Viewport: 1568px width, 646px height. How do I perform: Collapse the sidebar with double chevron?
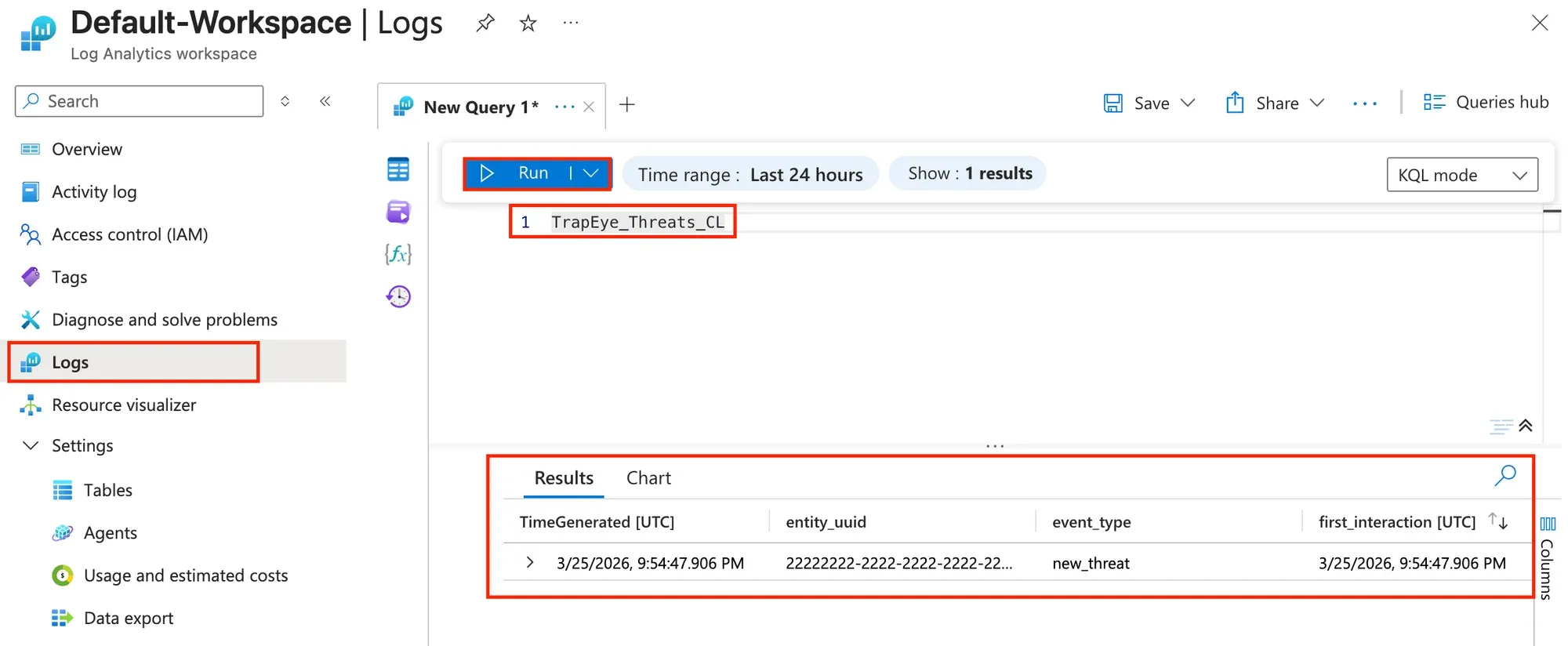325,101
